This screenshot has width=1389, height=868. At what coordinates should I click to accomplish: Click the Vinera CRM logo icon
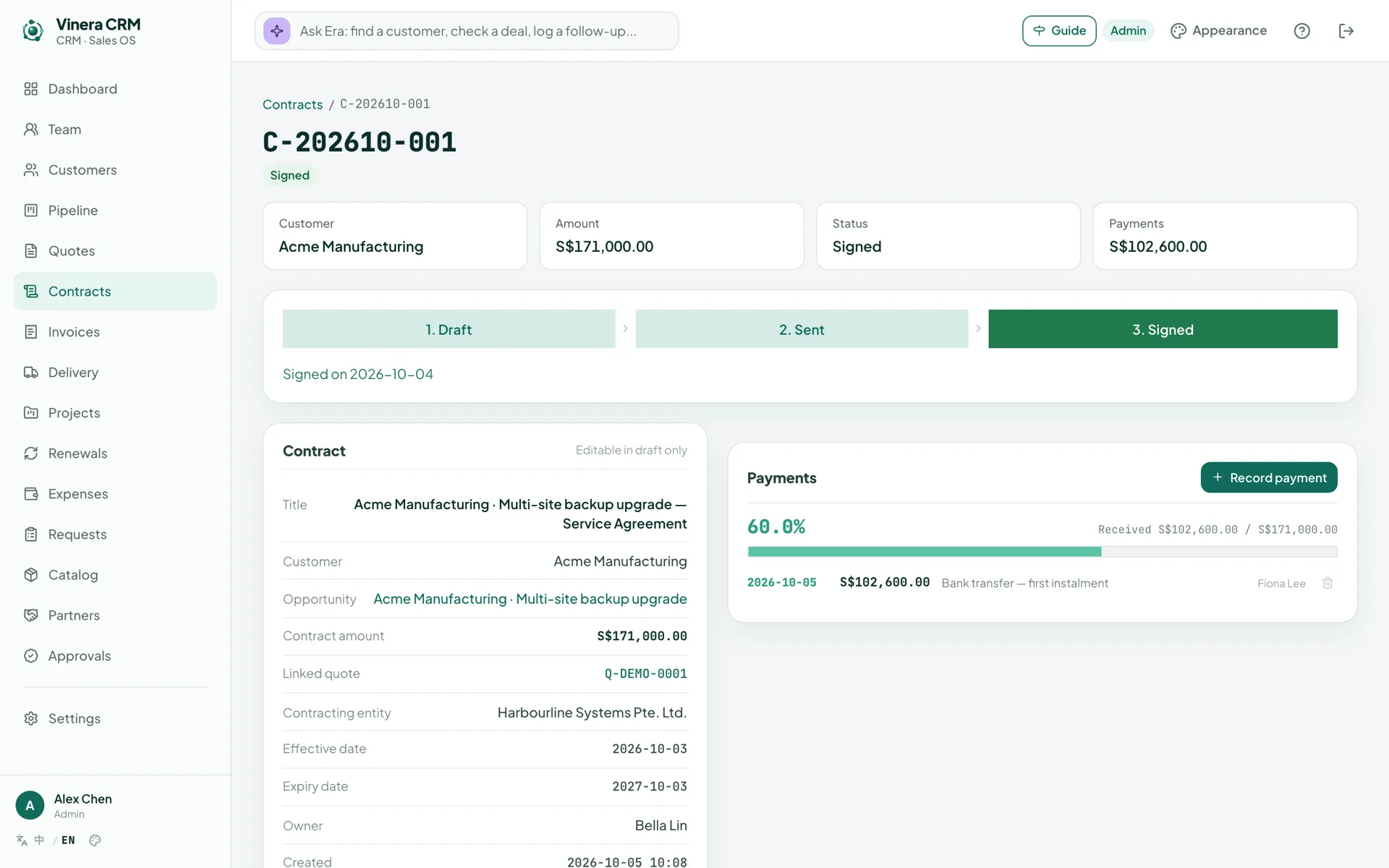point(33,31)
